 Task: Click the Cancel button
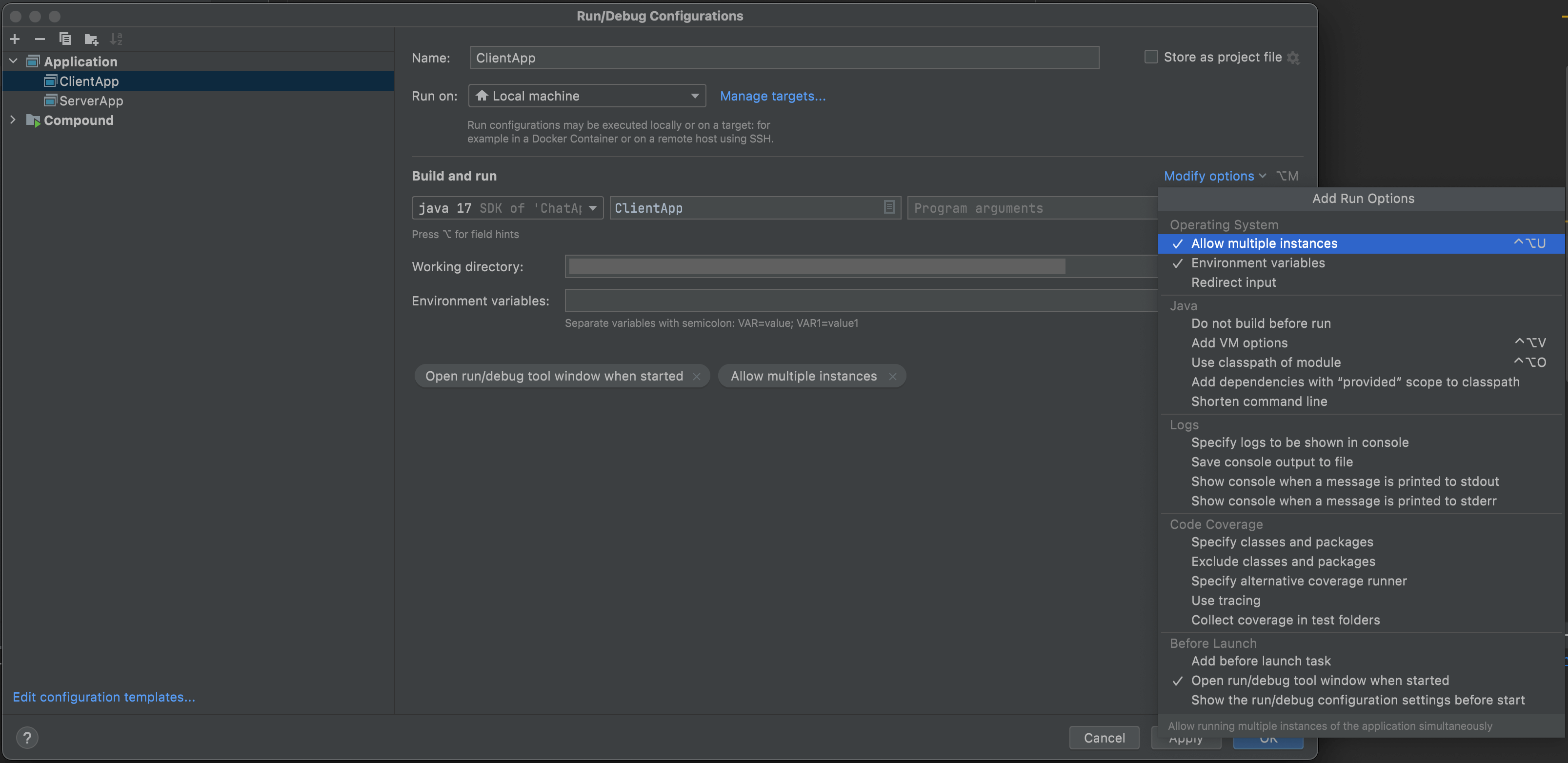(x=1104, y=738)
